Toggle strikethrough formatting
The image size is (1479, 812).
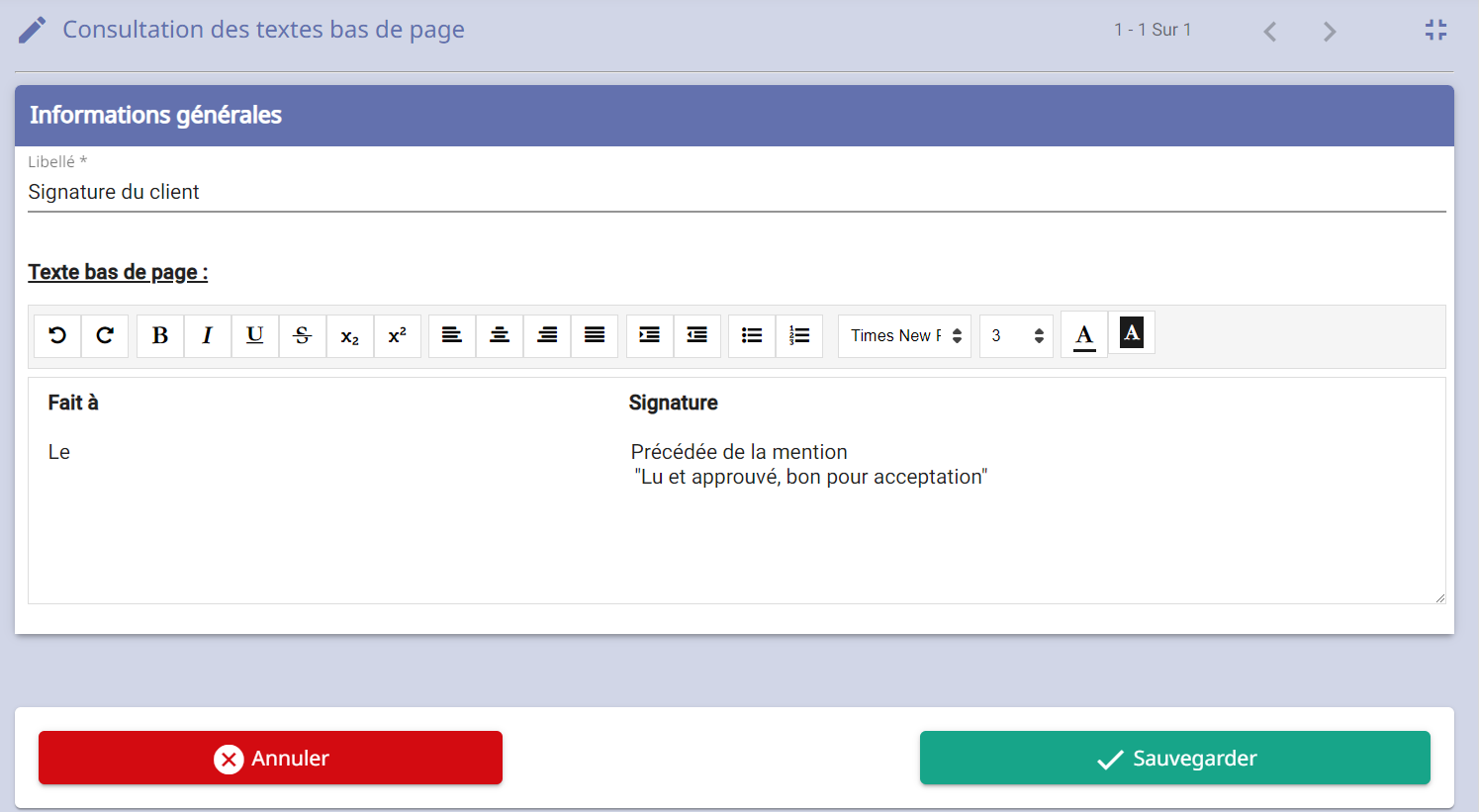303,335
